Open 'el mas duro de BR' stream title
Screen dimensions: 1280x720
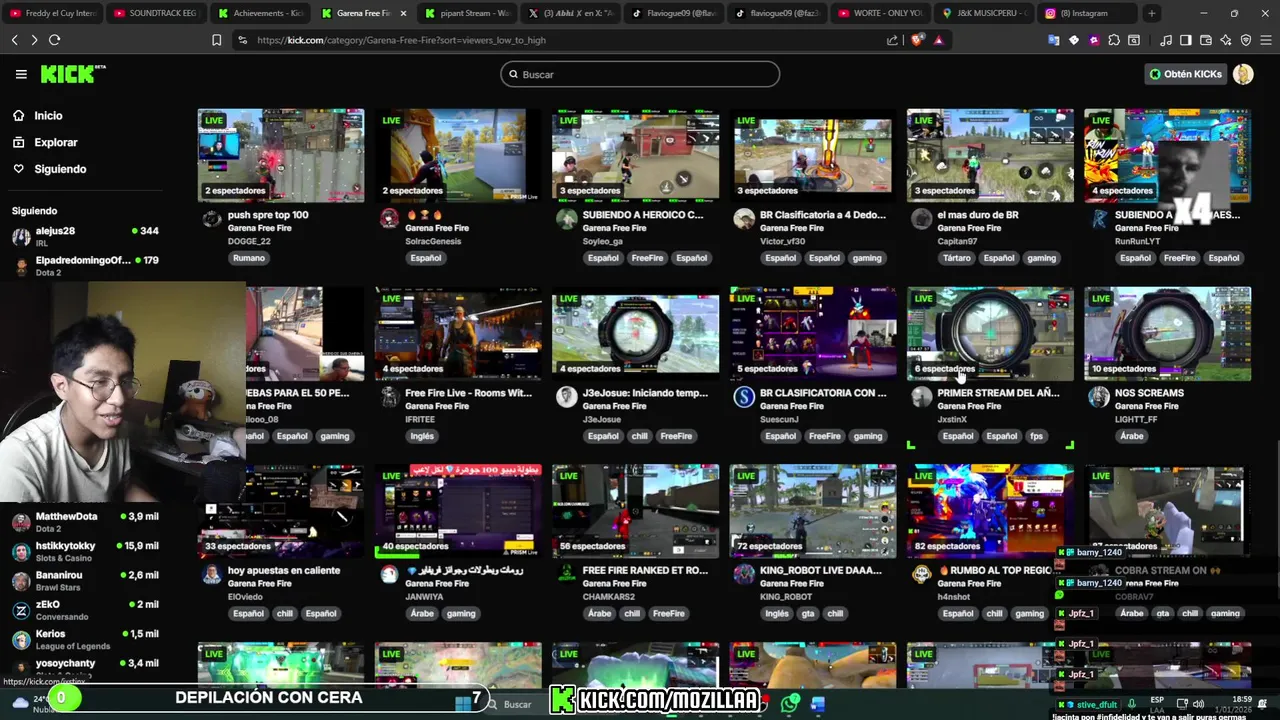[x=978, y=215]
